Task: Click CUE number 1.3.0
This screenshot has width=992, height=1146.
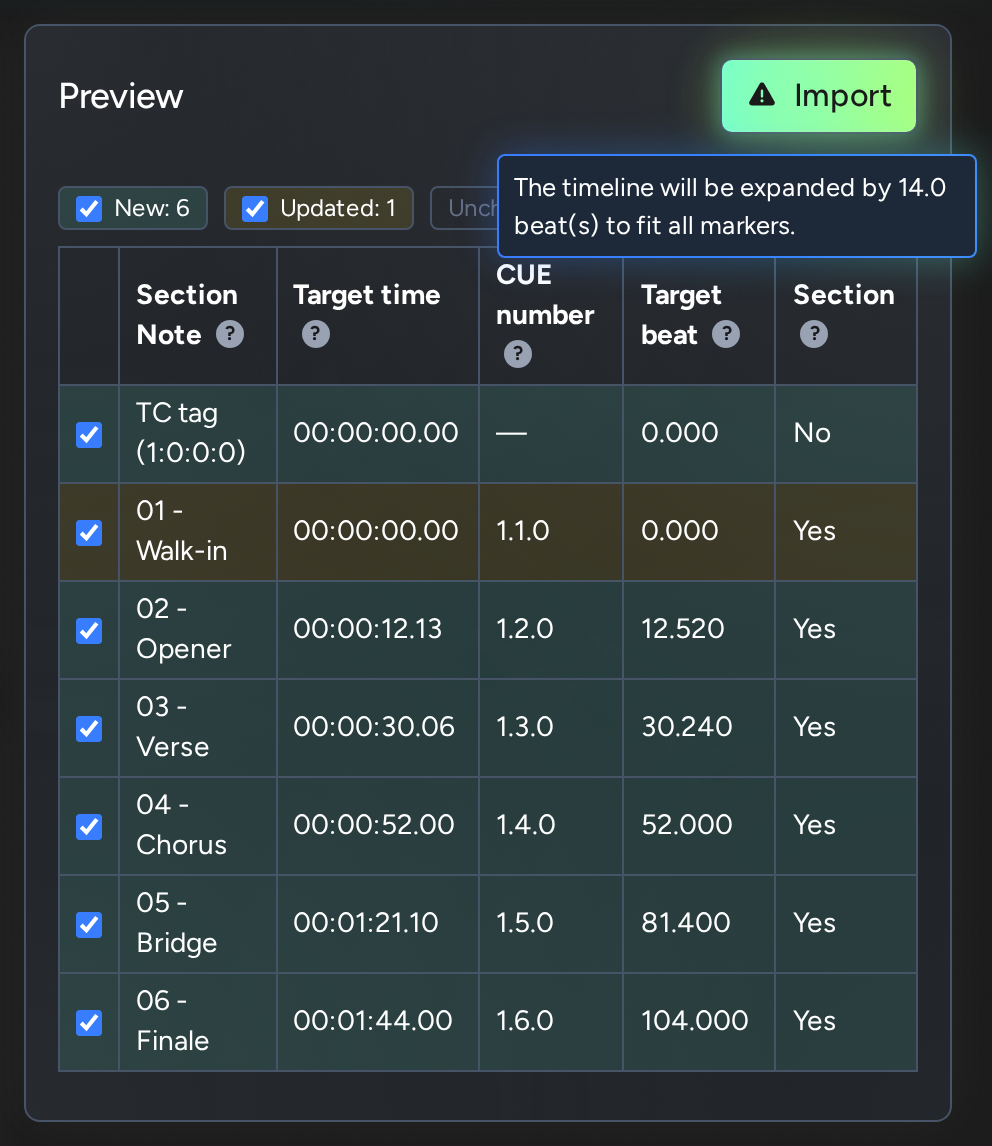Action: pyautogui.click(x=525, y=726)
